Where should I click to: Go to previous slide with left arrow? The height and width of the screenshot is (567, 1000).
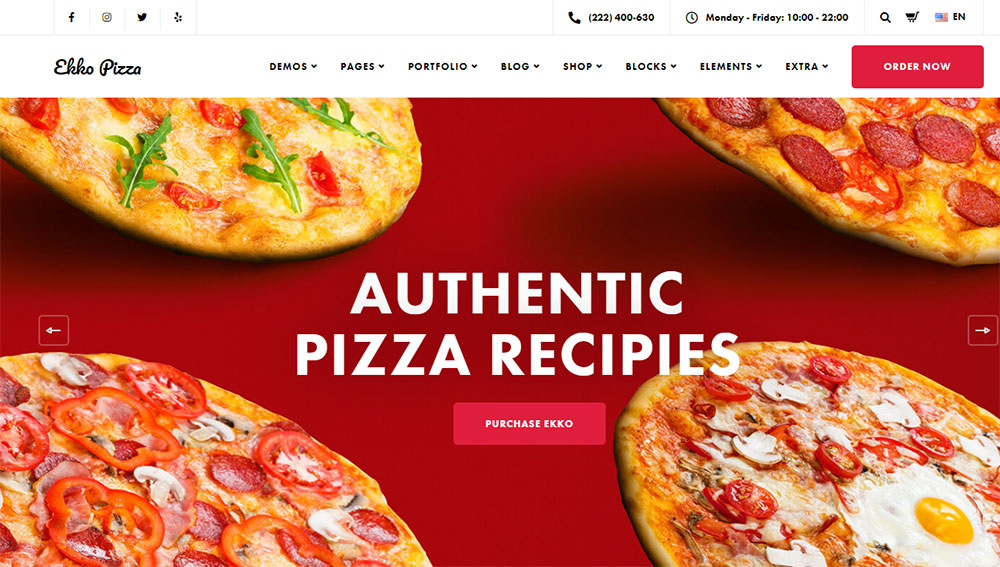pyautogui.click(x=54, y=330)
